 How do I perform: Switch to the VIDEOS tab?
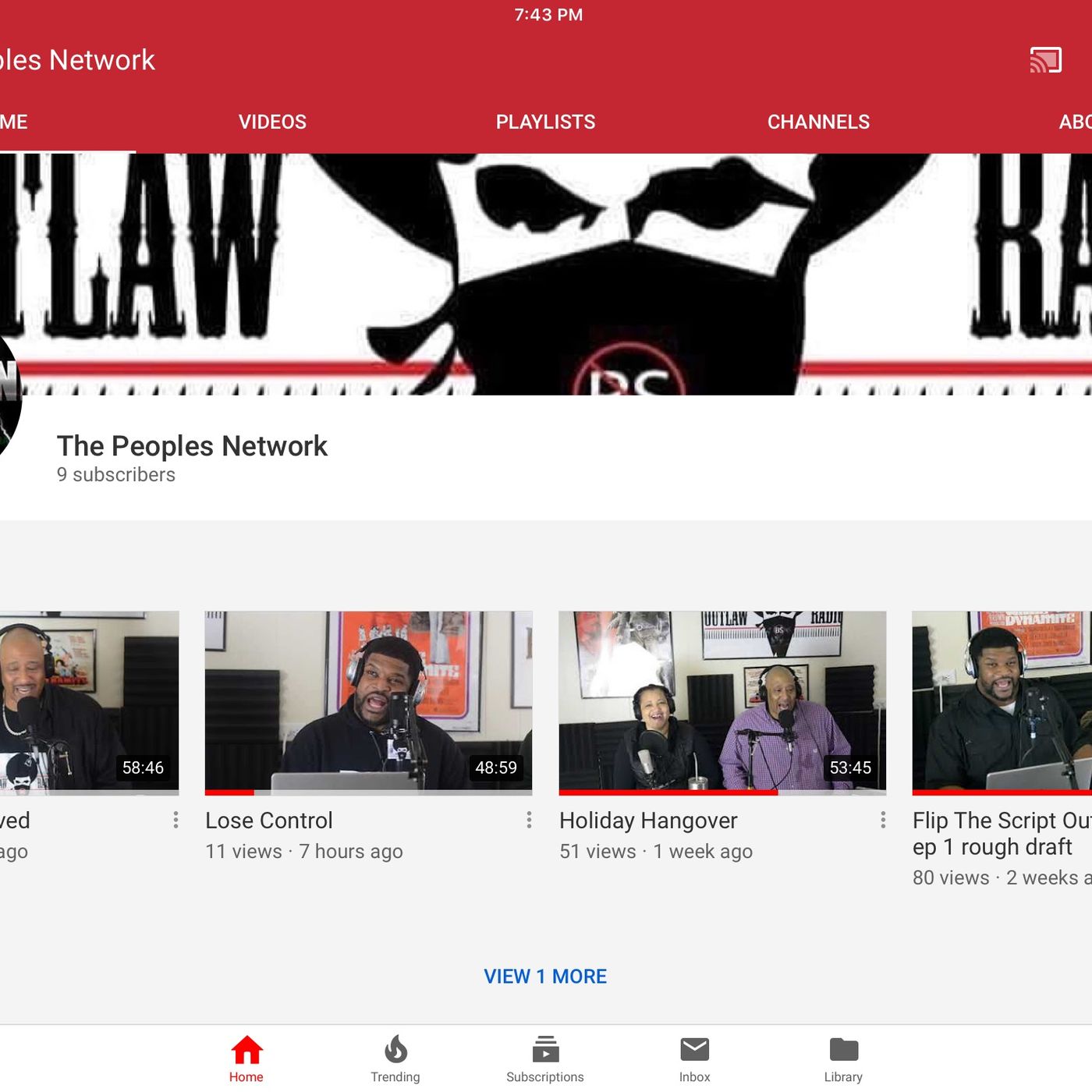click(x=272, y=122)
